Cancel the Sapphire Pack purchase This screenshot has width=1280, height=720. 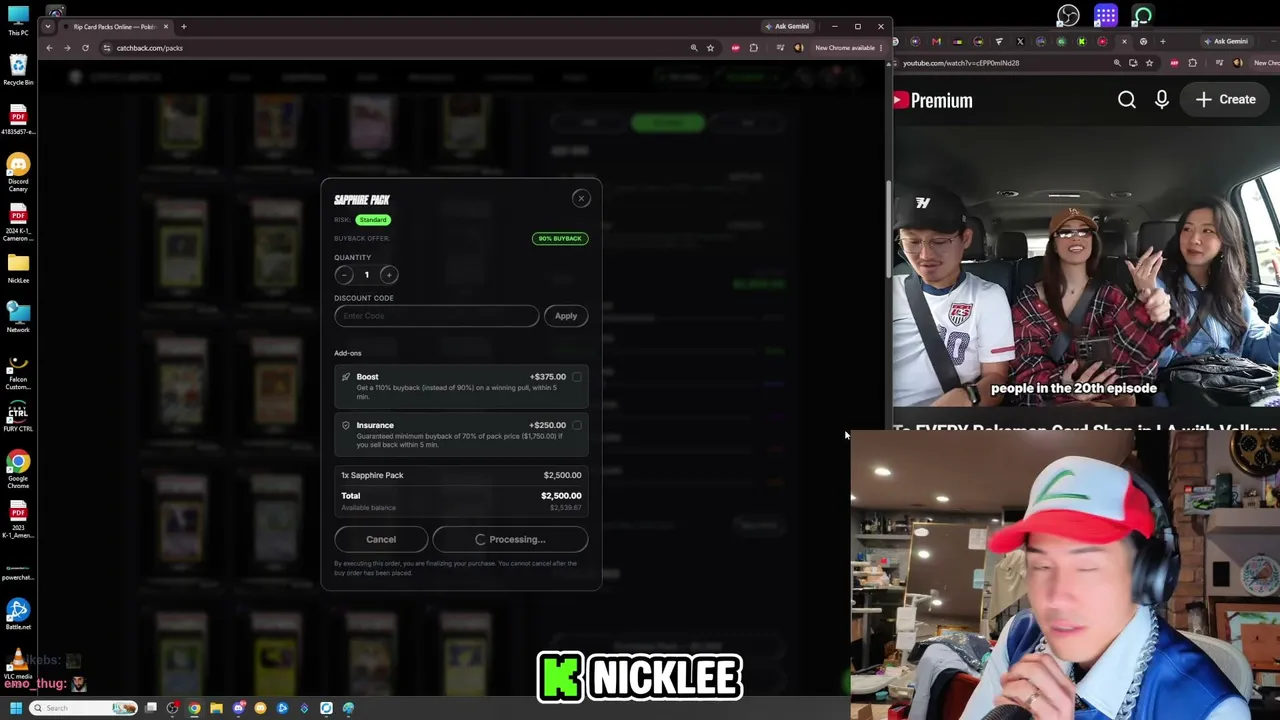coord(381,539)
